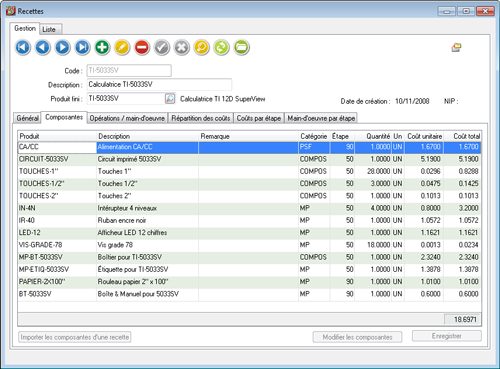Open search with magnifier icon
Screen dimensions: 500x369
[x=202, y=47]
